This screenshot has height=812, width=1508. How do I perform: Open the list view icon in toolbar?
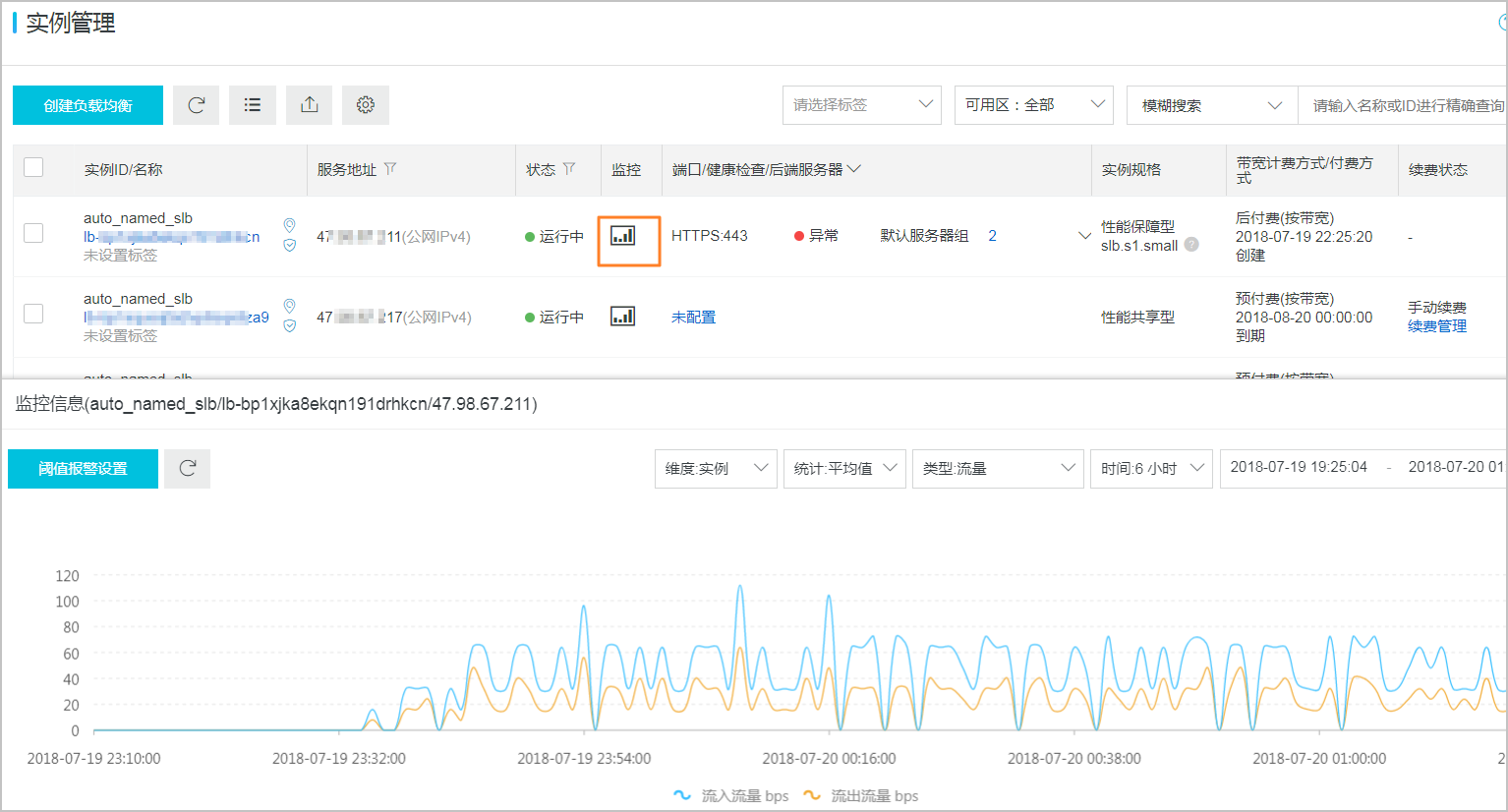253,105
